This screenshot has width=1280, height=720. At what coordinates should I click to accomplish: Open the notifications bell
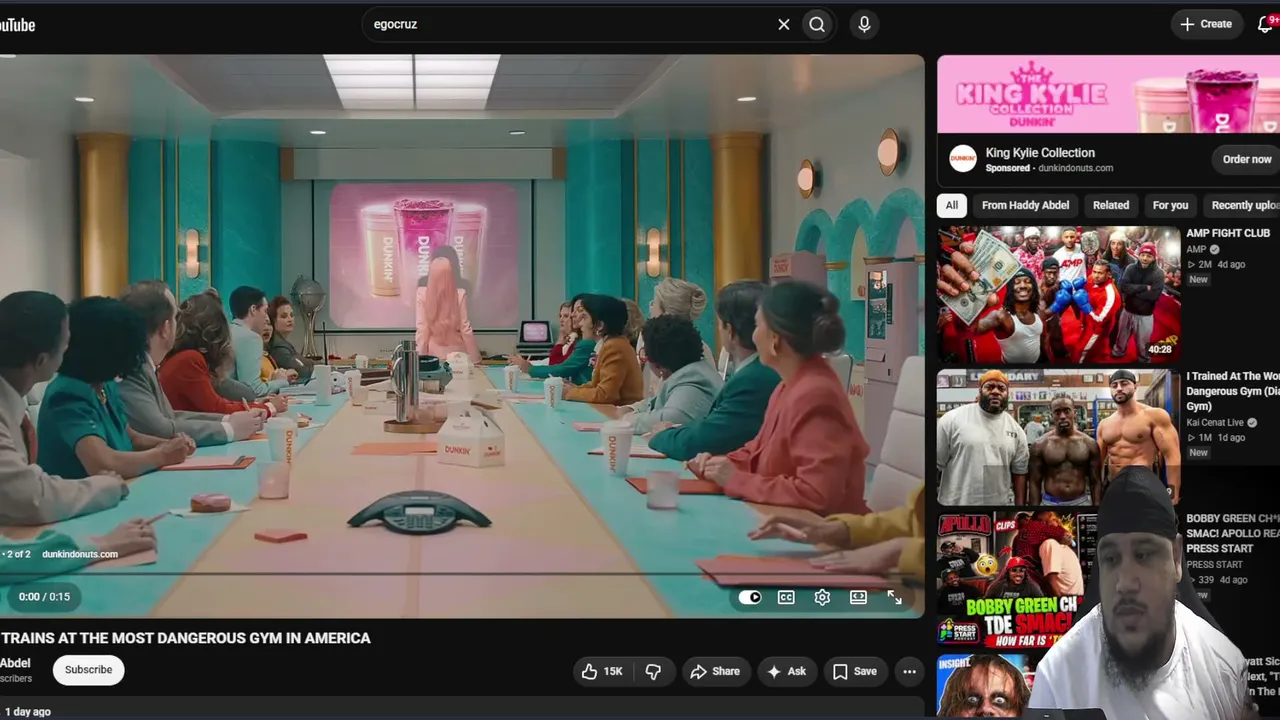pos(1266,24)
